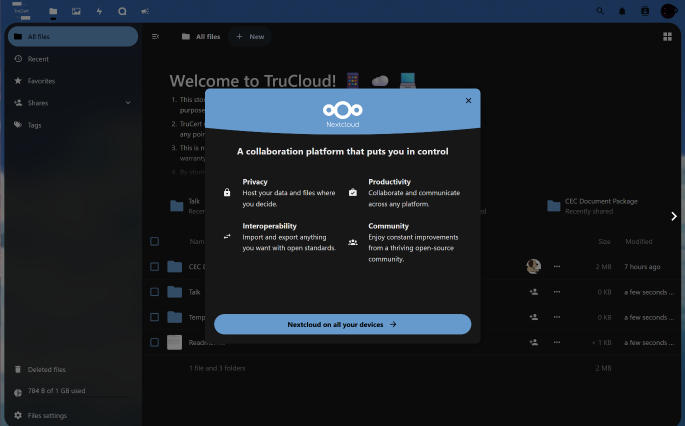The height and width of the screenshot is (426, 685).
Task: Click the TruCert logo
Action: pyautogui.click(x=21, y=11)
